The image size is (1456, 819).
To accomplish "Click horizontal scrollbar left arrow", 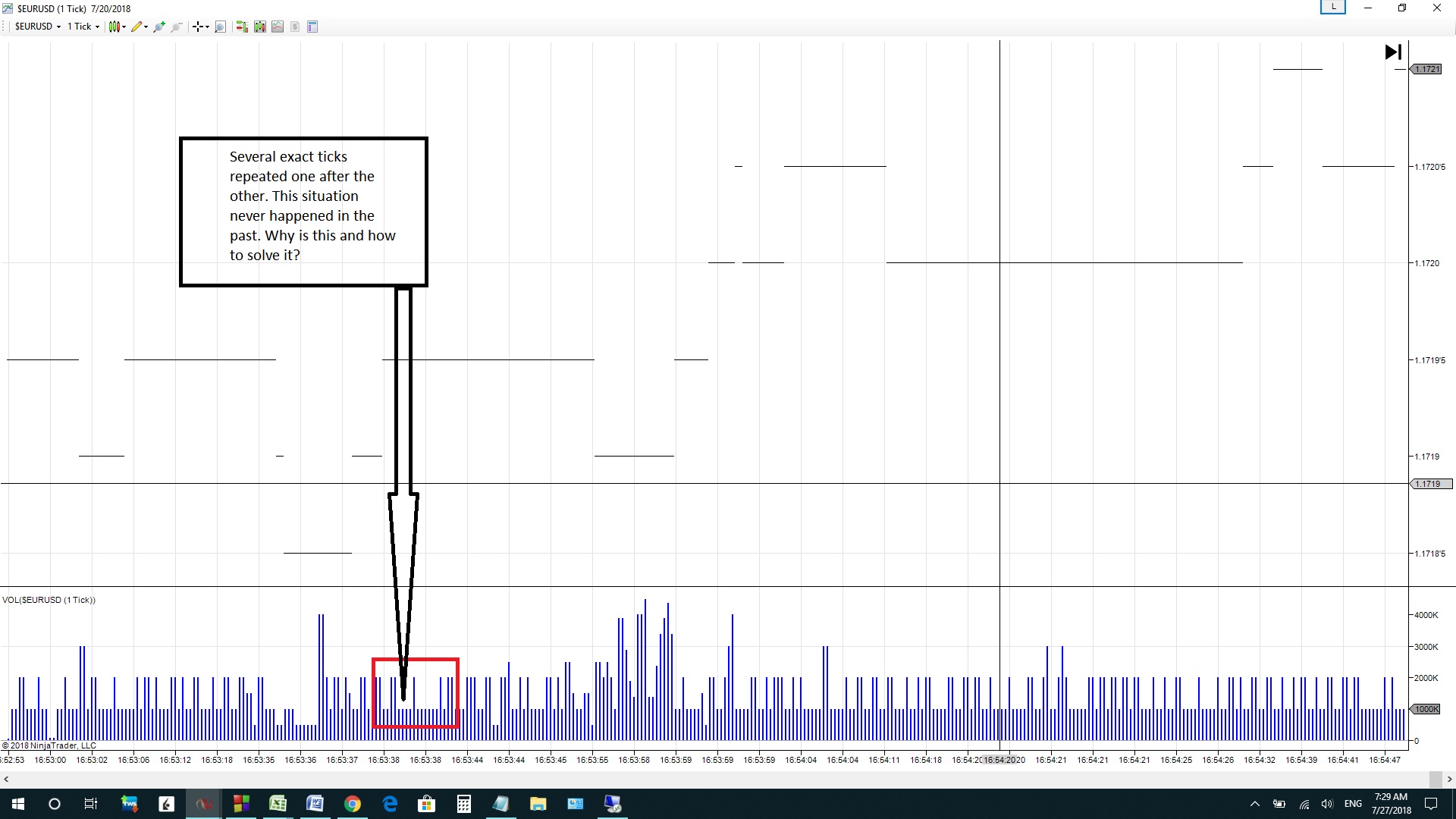I will coord(6,779).
